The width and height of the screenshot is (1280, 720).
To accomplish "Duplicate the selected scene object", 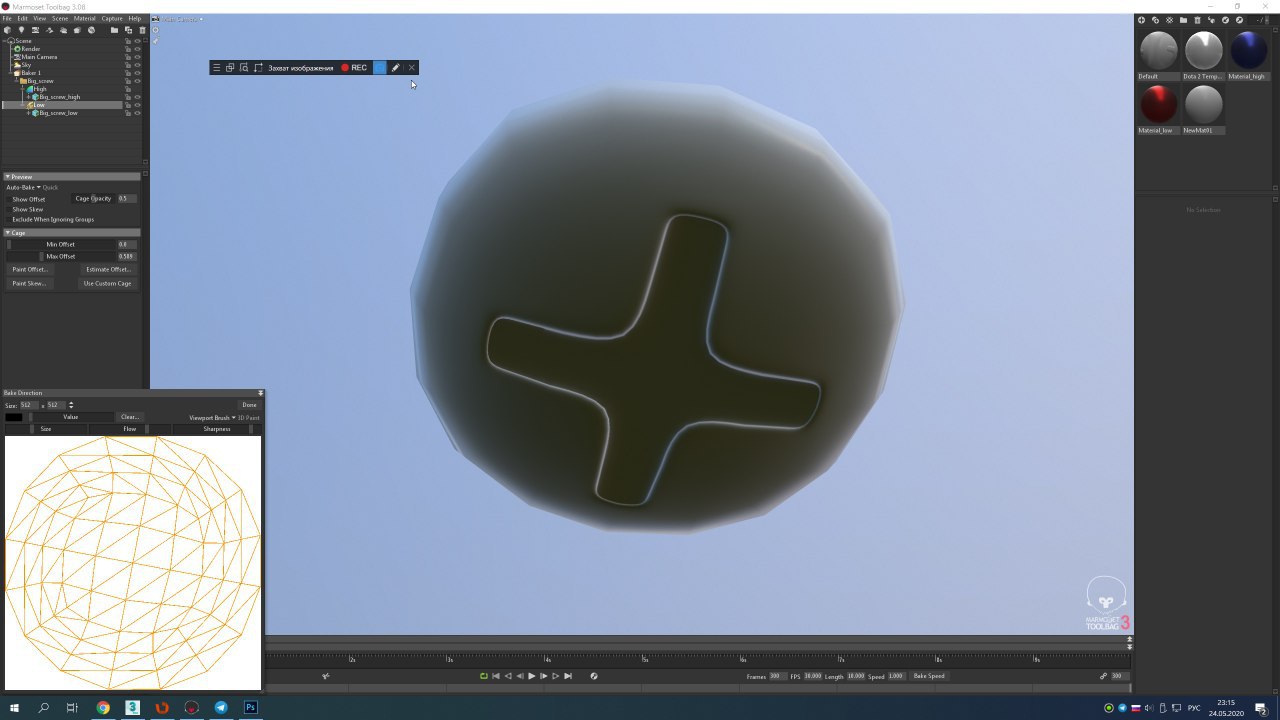I will tap(128, 30).
